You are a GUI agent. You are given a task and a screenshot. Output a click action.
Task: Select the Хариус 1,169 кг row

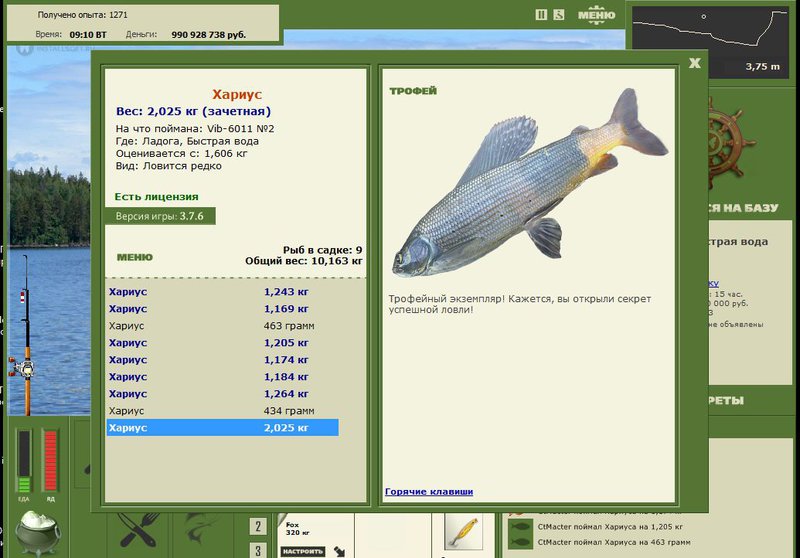click(222, 309)
